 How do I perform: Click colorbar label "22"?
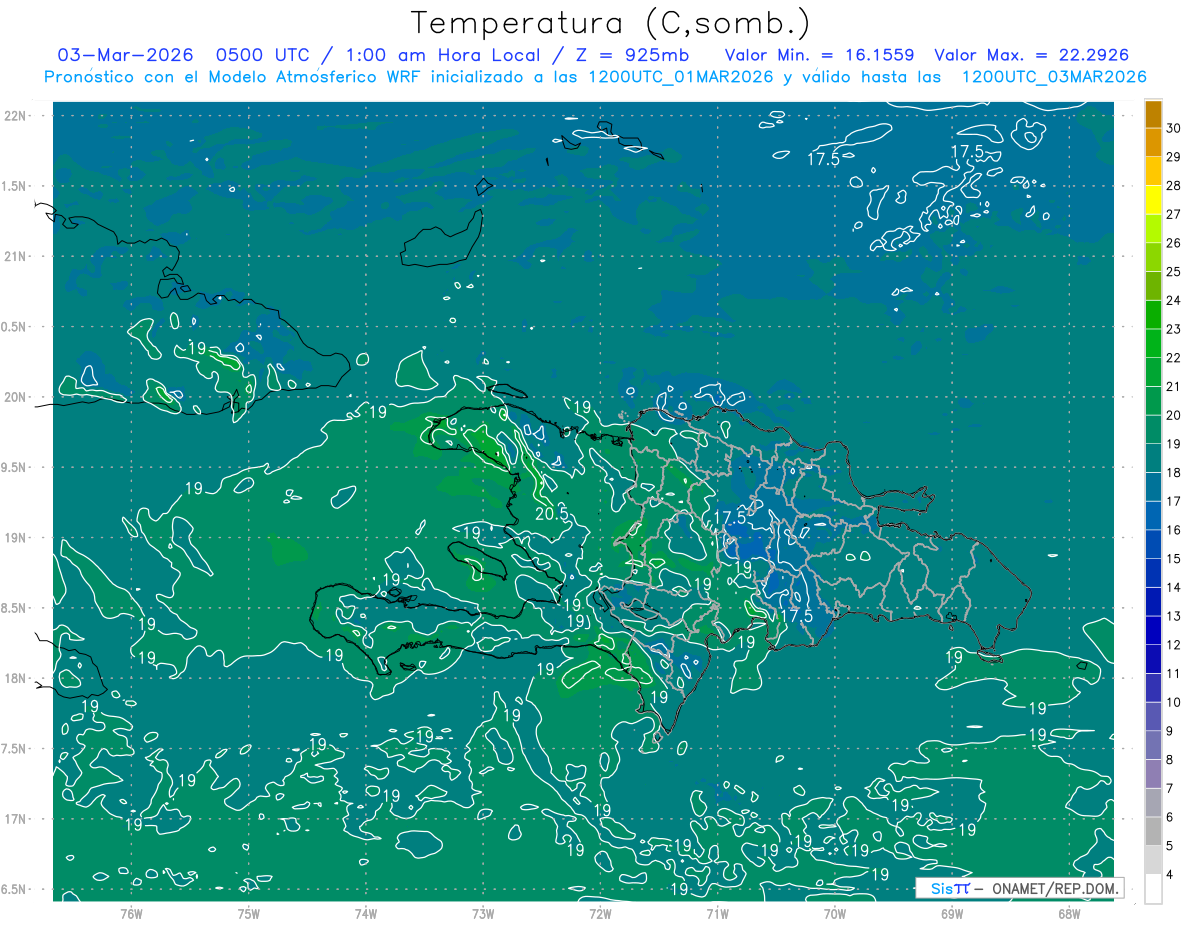coord(1174,358)
